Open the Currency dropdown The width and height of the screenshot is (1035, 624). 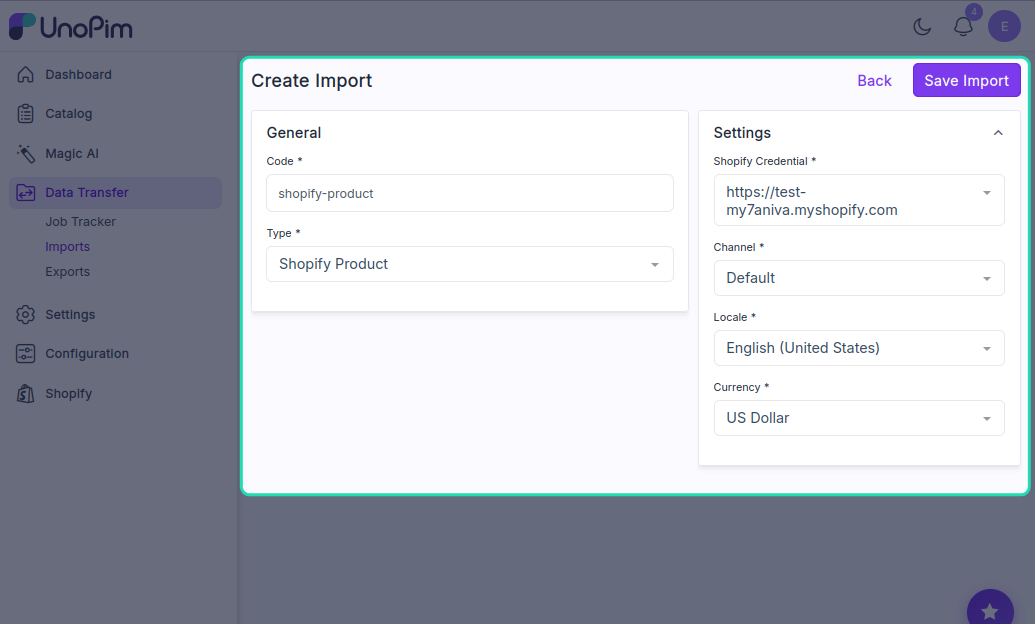pyautogui.click(x=859, y=418)
